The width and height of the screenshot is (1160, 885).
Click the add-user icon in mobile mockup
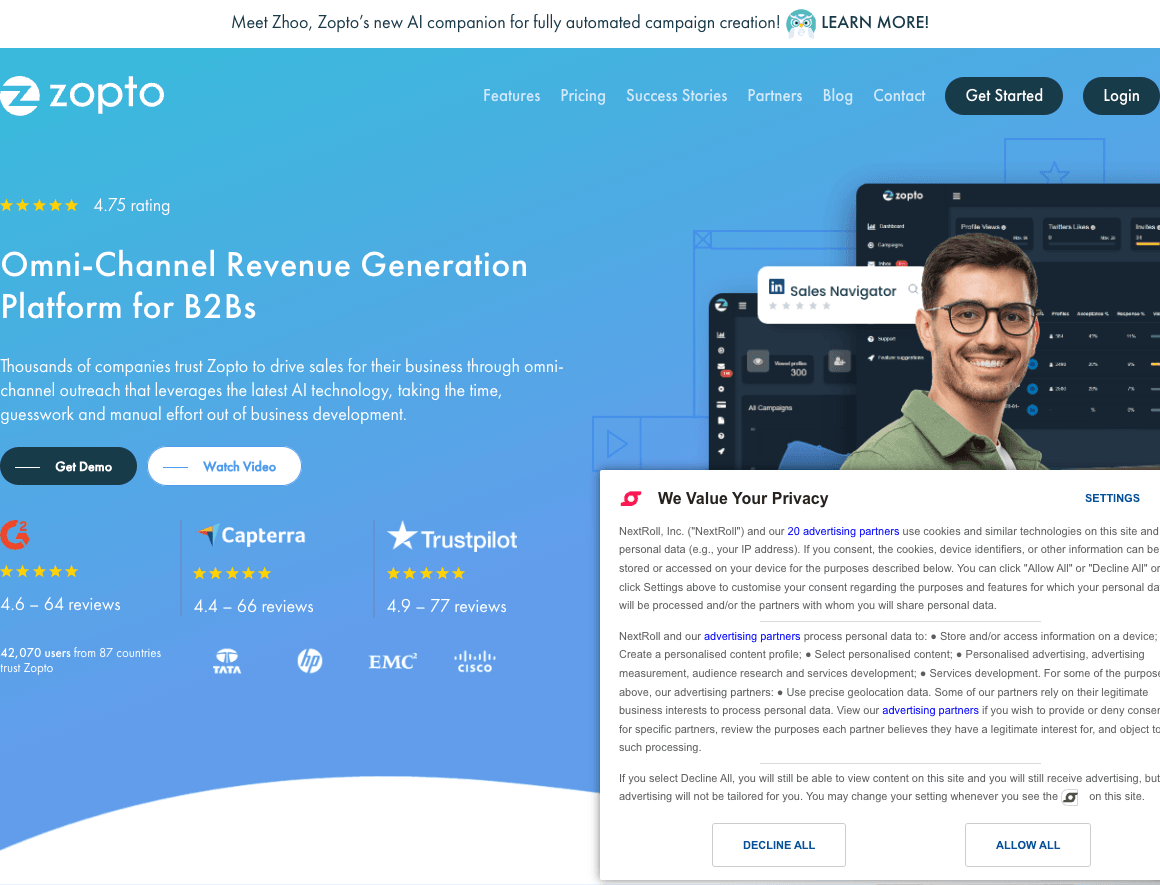click(x=839, y=361)
